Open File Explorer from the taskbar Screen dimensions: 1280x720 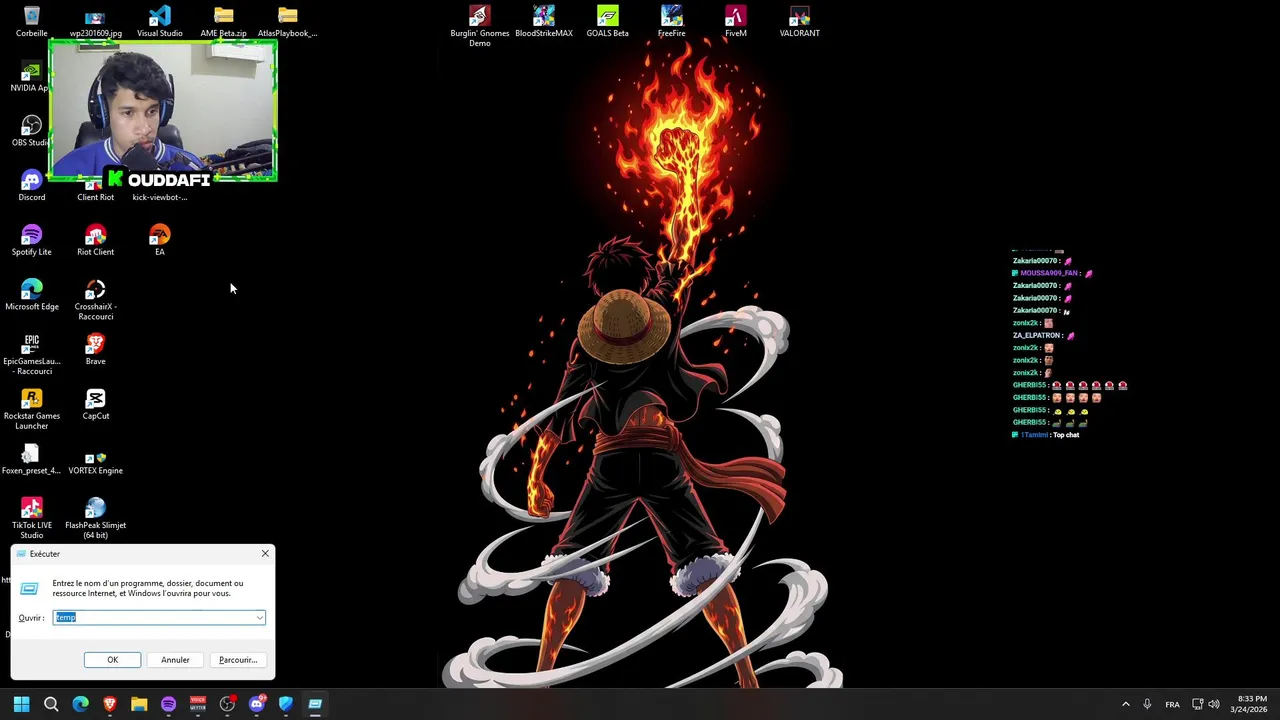139,704
